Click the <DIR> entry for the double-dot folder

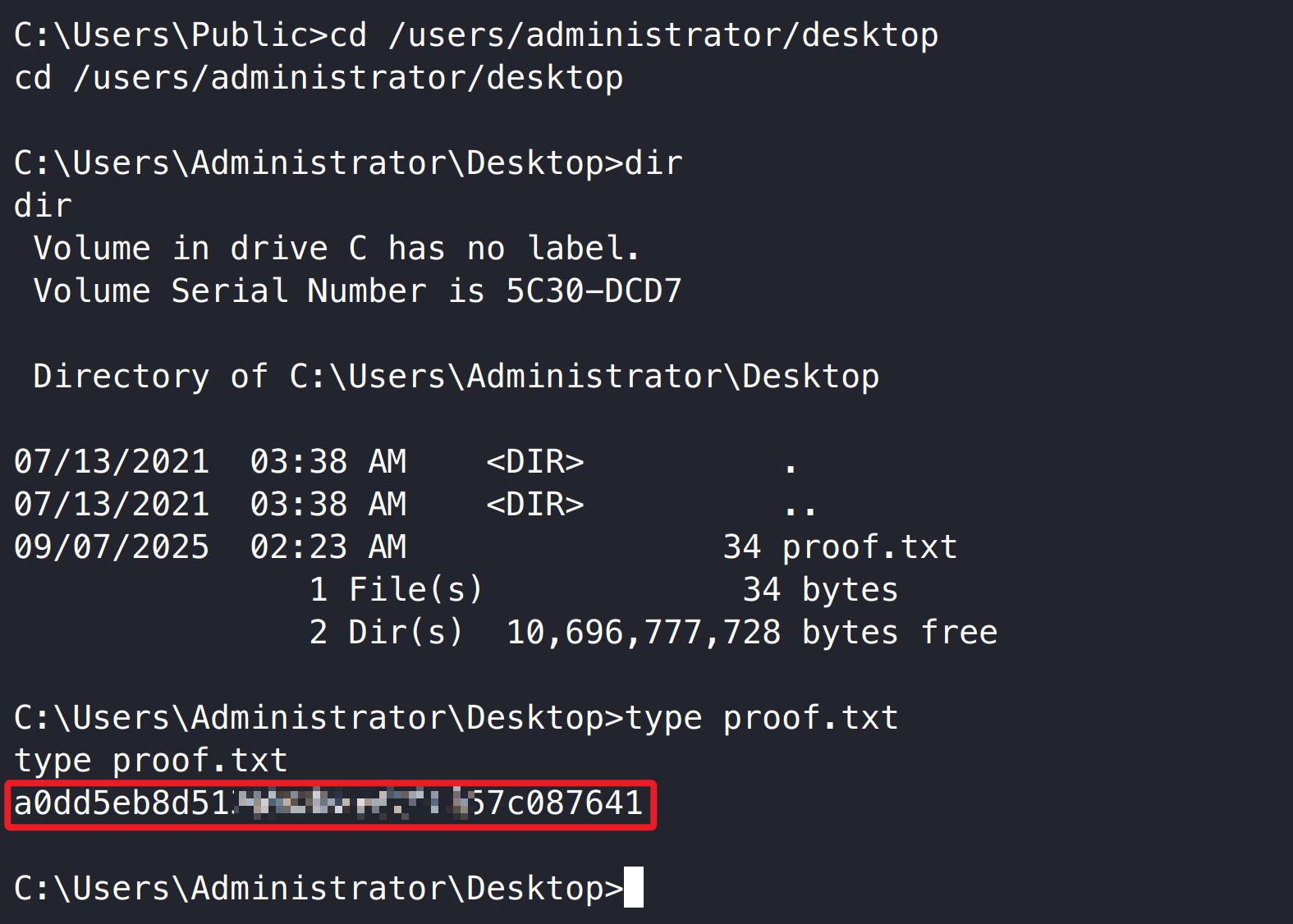pyautogui.click(x=534, y=505)
